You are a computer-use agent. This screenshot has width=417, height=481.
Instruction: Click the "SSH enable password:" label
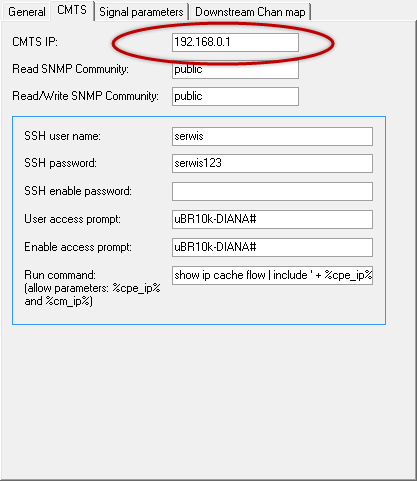point(78,191)
